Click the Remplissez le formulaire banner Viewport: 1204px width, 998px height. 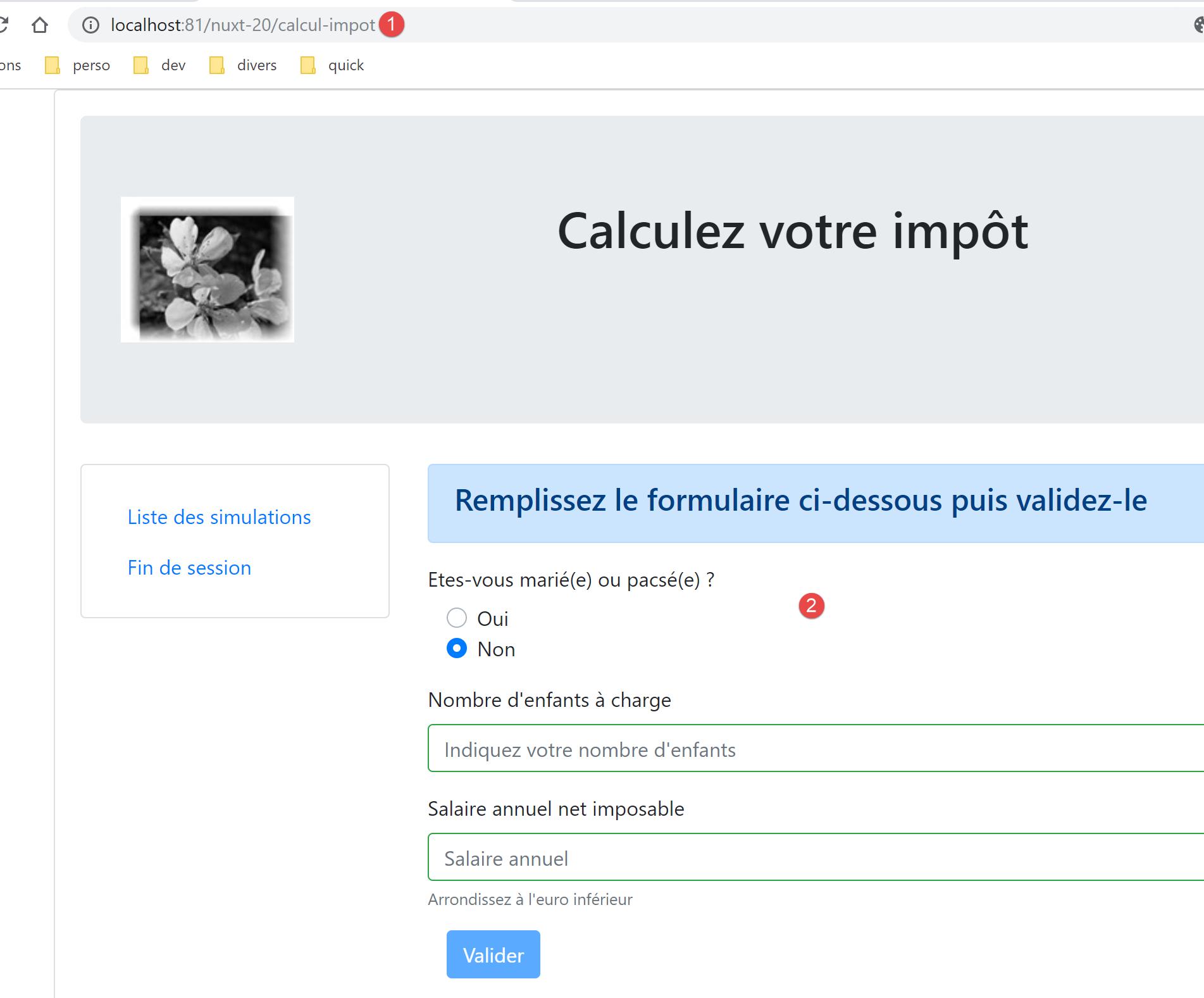[800, 501]
